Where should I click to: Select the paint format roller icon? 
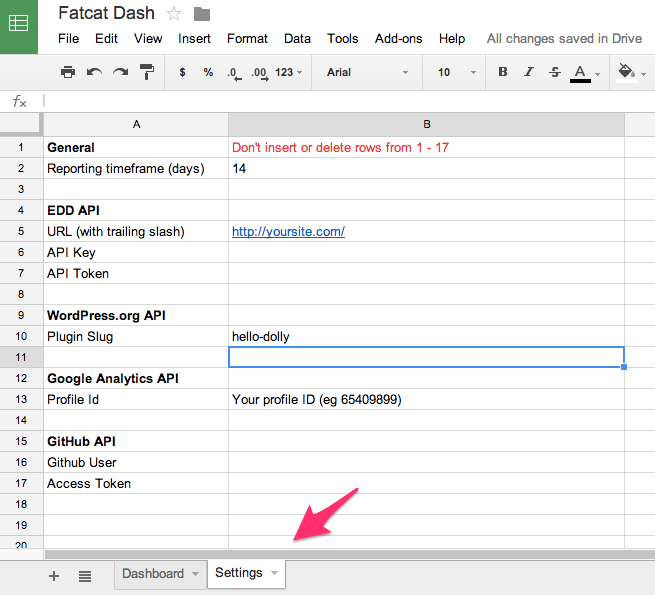[147, 72]
